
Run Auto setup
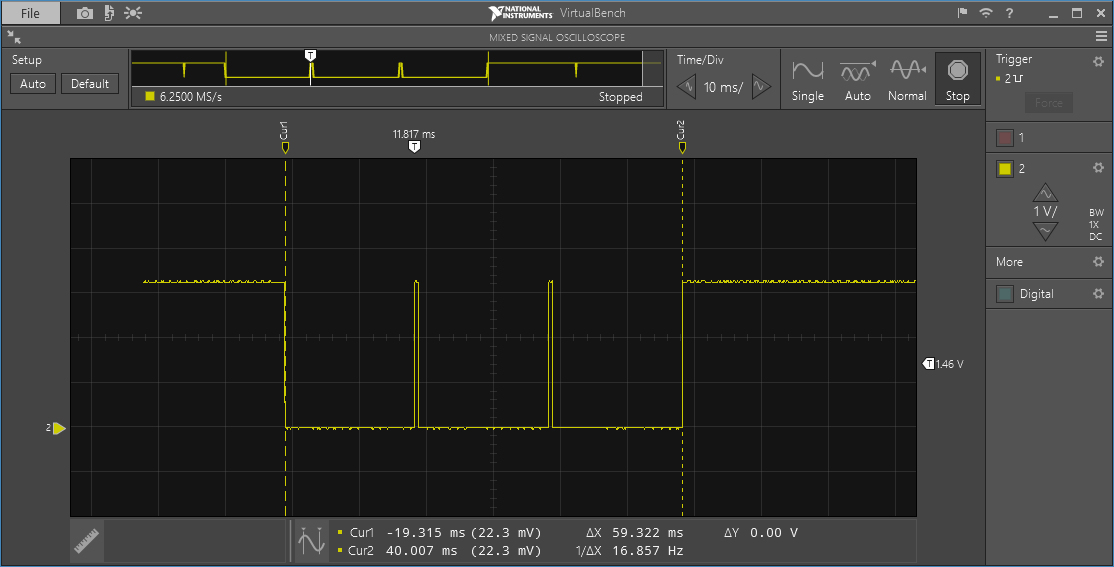point(33,84)
